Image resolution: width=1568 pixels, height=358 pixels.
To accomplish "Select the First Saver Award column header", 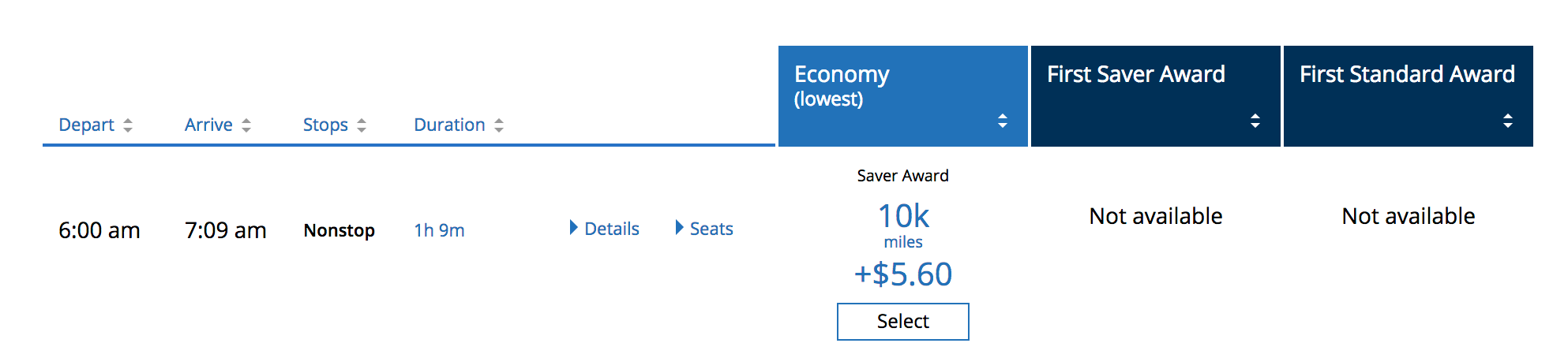I will point(1135,74).
